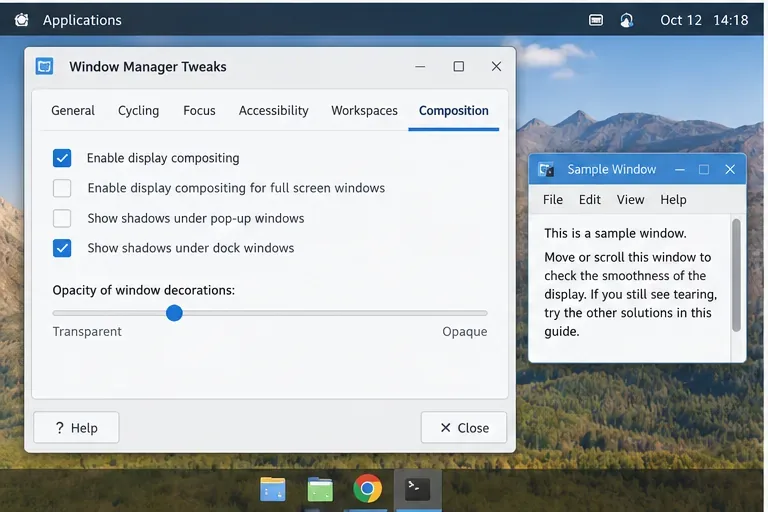768x512 pixels.
Task: Open the Applications menu in top panel
Action: pos(82,20)
